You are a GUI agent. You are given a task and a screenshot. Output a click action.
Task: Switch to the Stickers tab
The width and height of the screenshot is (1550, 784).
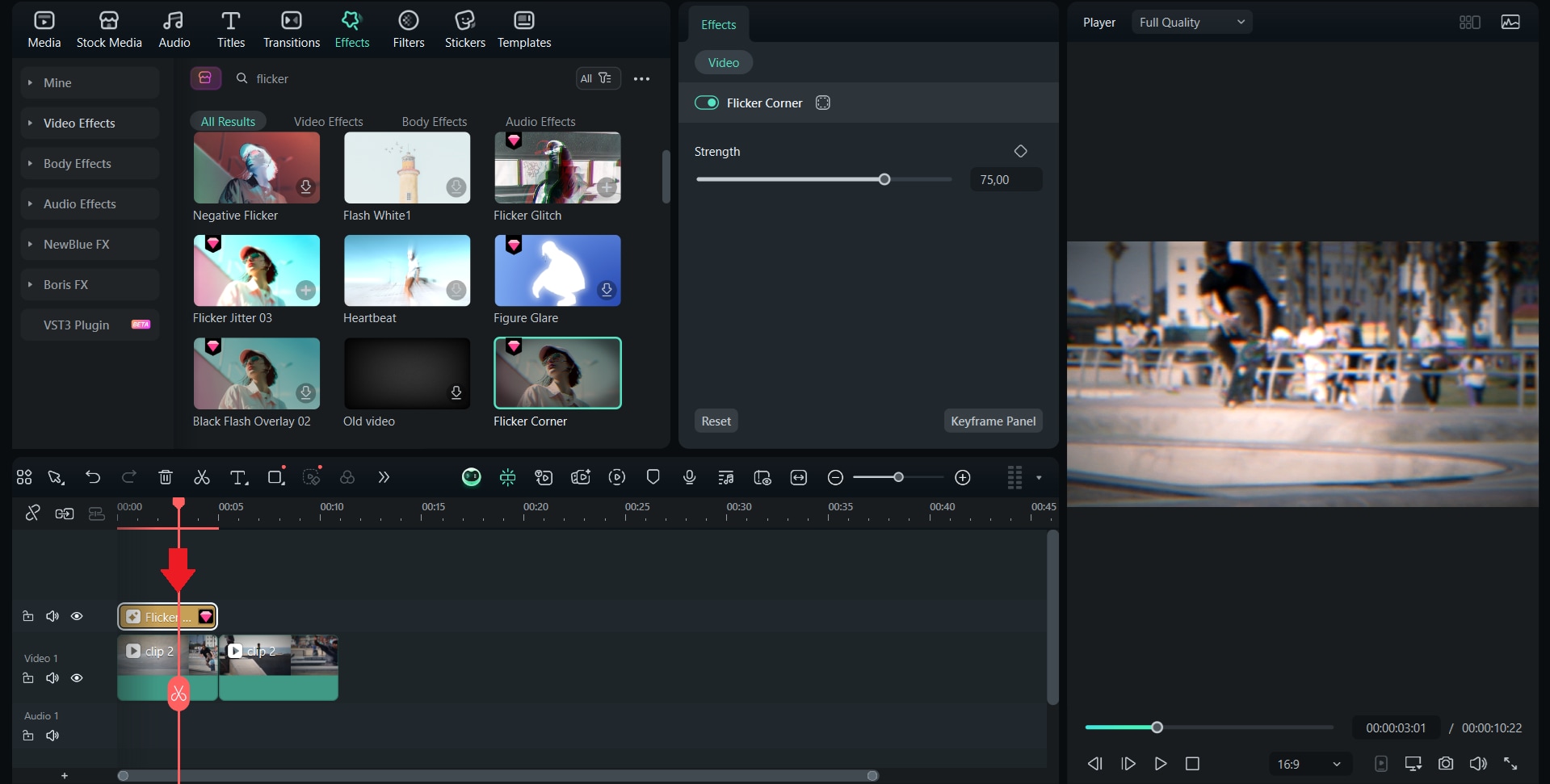click(x=465, y=30)
